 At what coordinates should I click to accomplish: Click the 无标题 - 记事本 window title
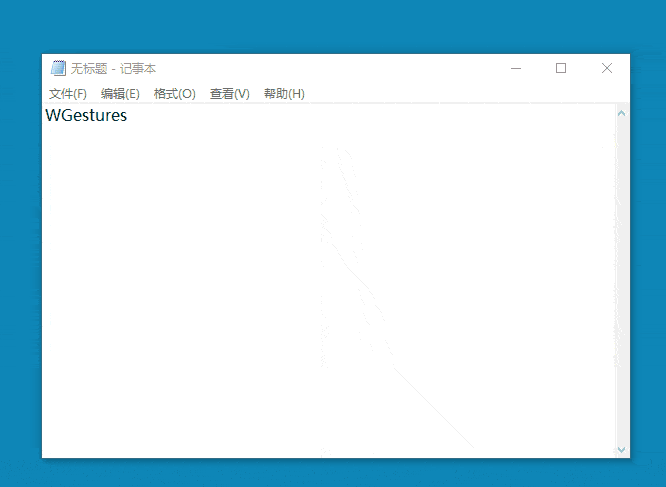[113, 68]
